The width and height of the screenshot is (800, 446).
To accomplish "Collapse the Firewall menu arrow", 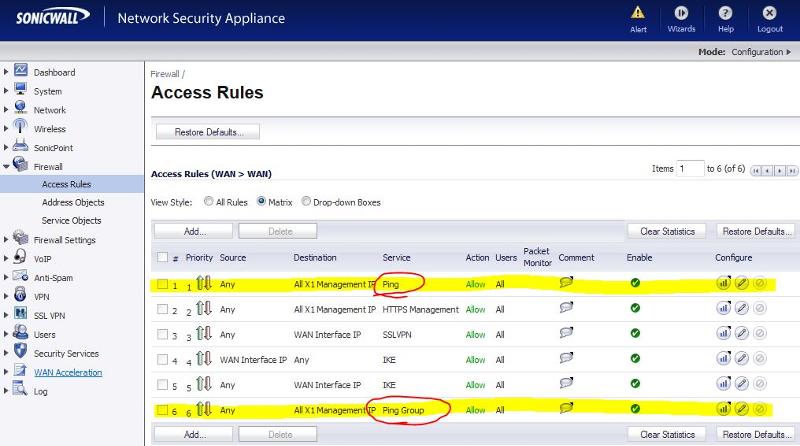I will click(x=6, y=166).
